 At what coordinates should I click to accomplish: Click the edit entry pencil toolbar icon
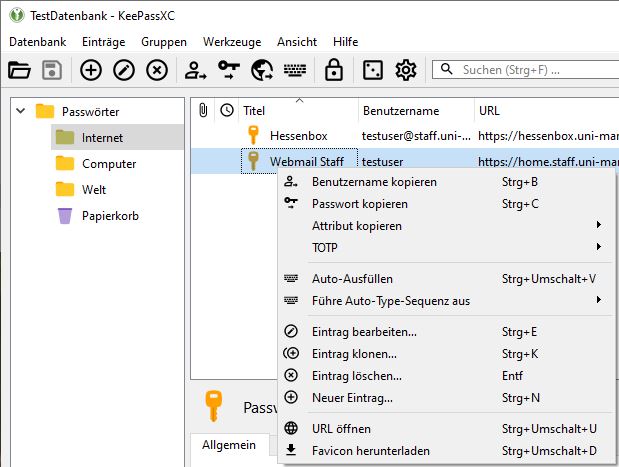click(124, 70)
